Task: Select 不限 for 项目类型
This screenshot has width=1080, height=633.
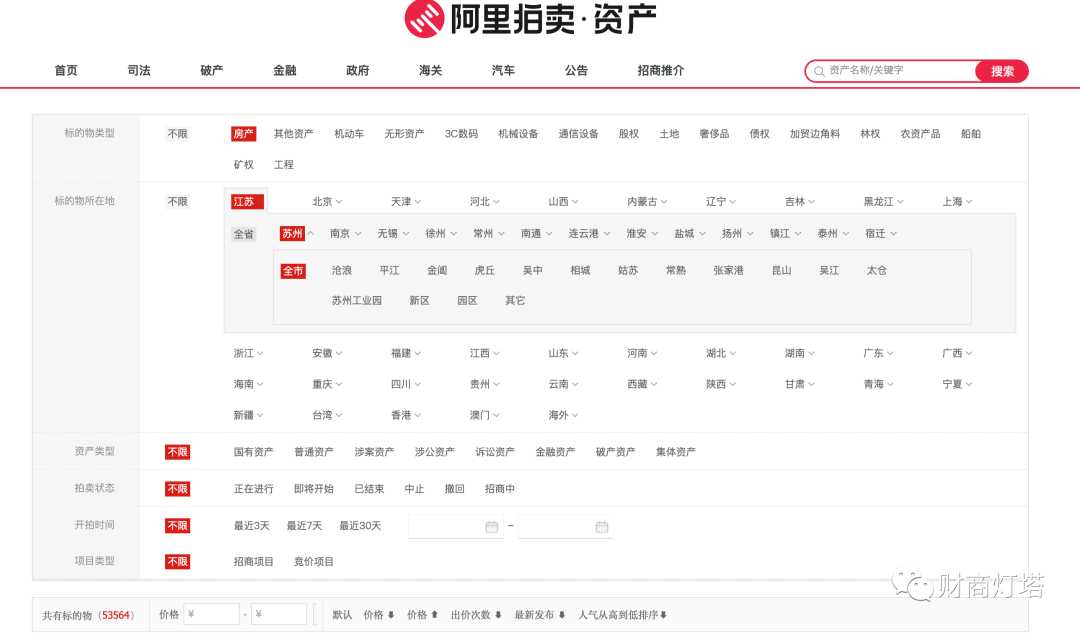Action: tap(178, 561)
